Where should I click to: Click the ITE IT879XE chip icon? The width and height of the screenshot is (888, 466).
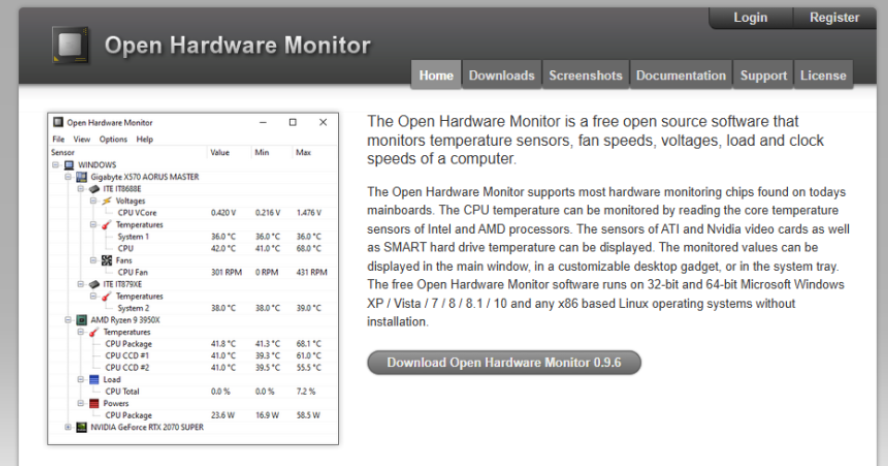pyautogui.click(x=94, y=284)
